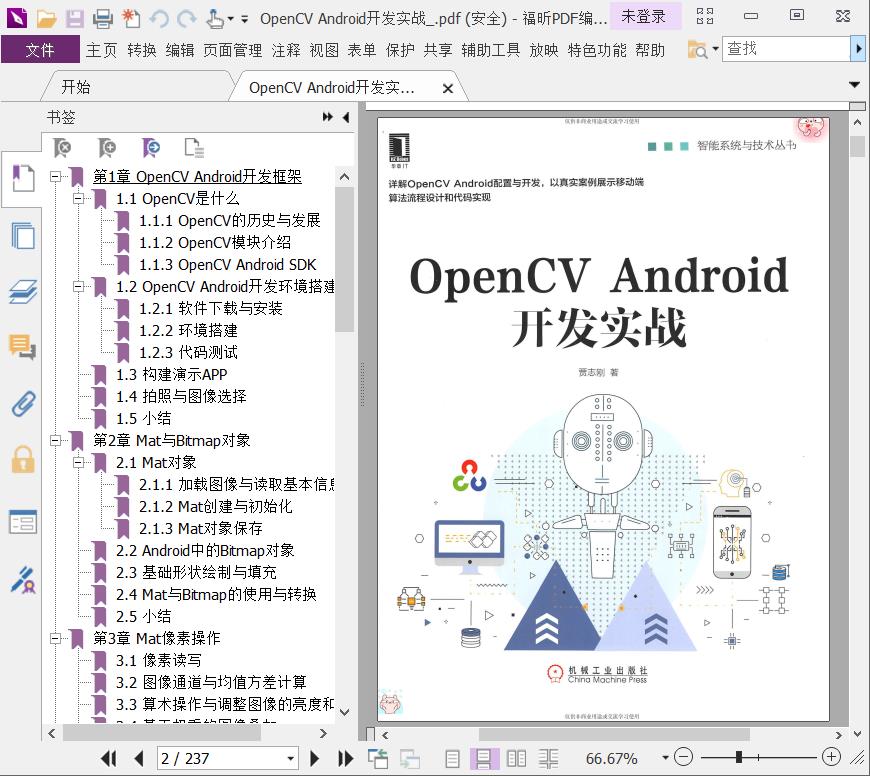Click the zoom in plus button
This screenshot has width=870, height=776.
(831, 757)
